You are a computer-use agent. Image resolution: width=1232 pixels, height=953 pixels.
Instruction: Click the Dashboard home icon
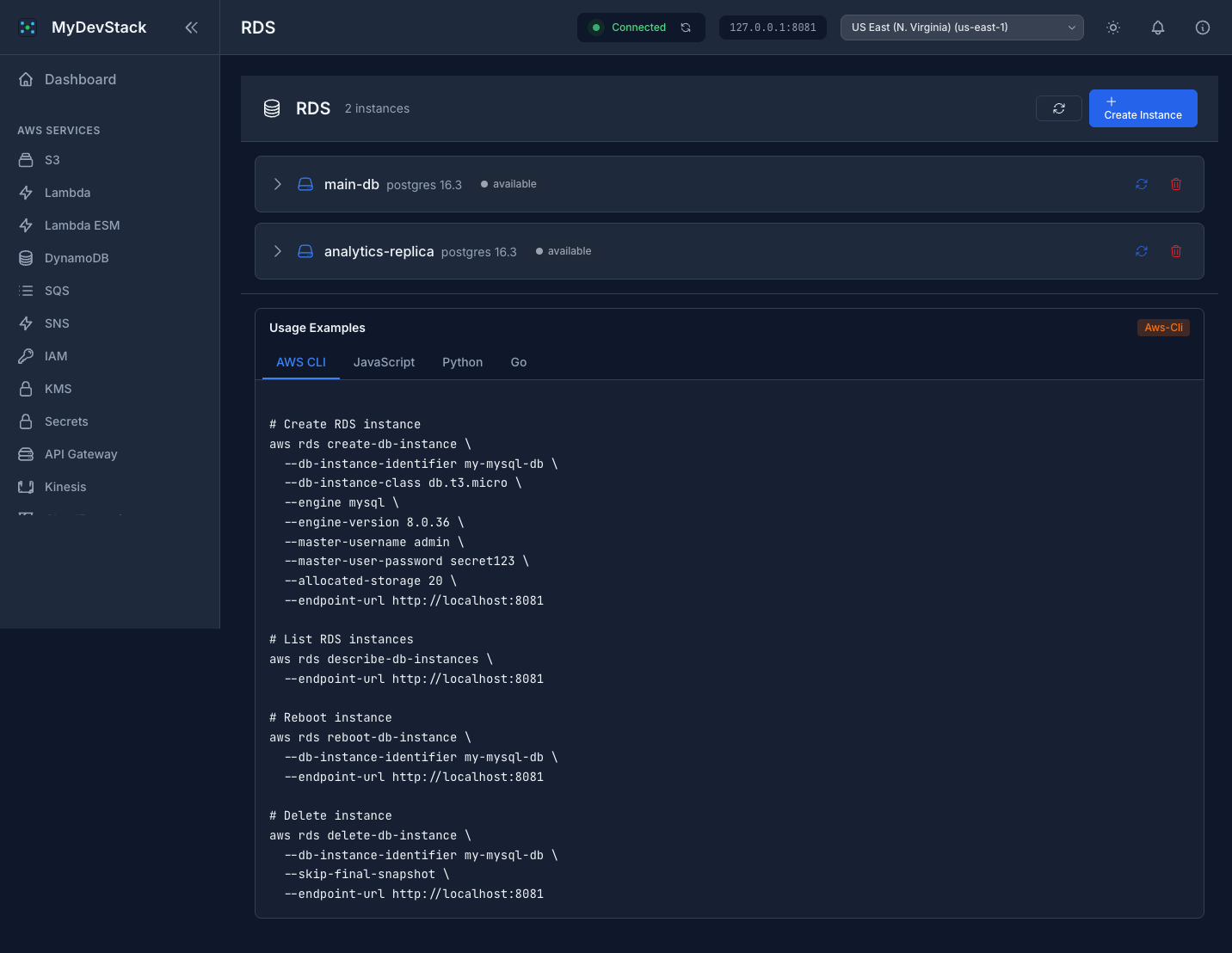(x=26, y=79)
